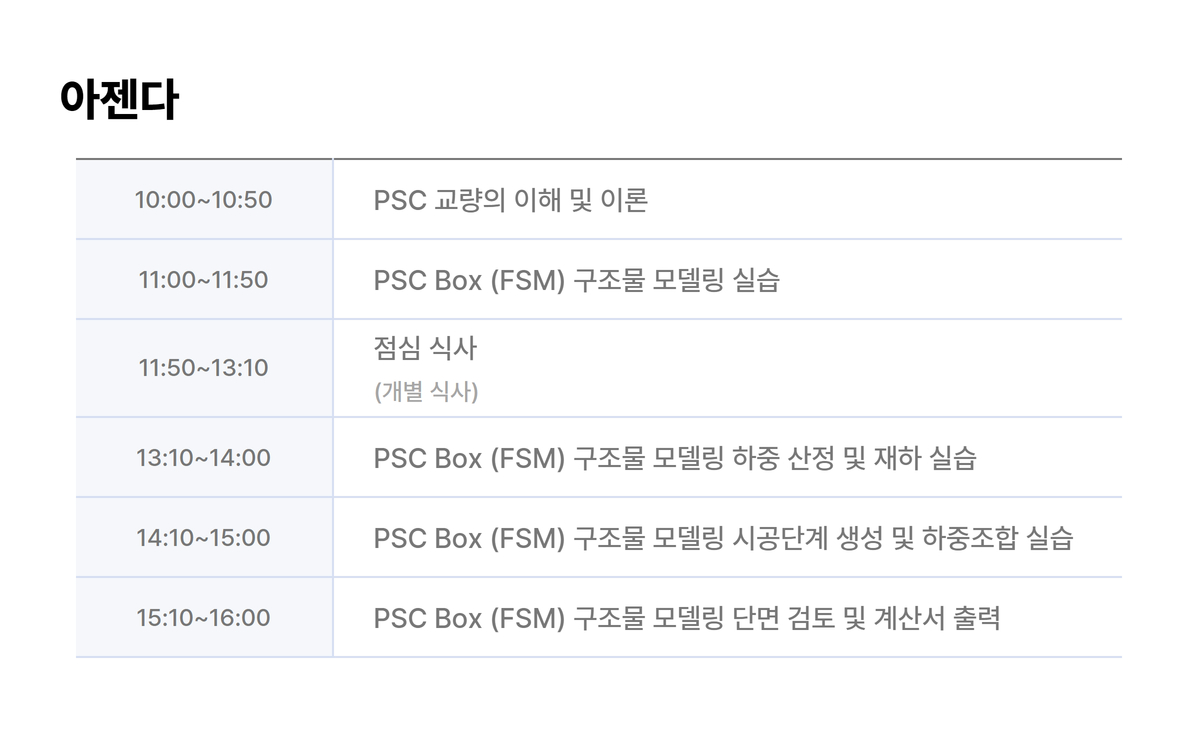This screenshot has width=1200, height=736.
Task: Click the 점심 식사 entry
Action: 425,348
